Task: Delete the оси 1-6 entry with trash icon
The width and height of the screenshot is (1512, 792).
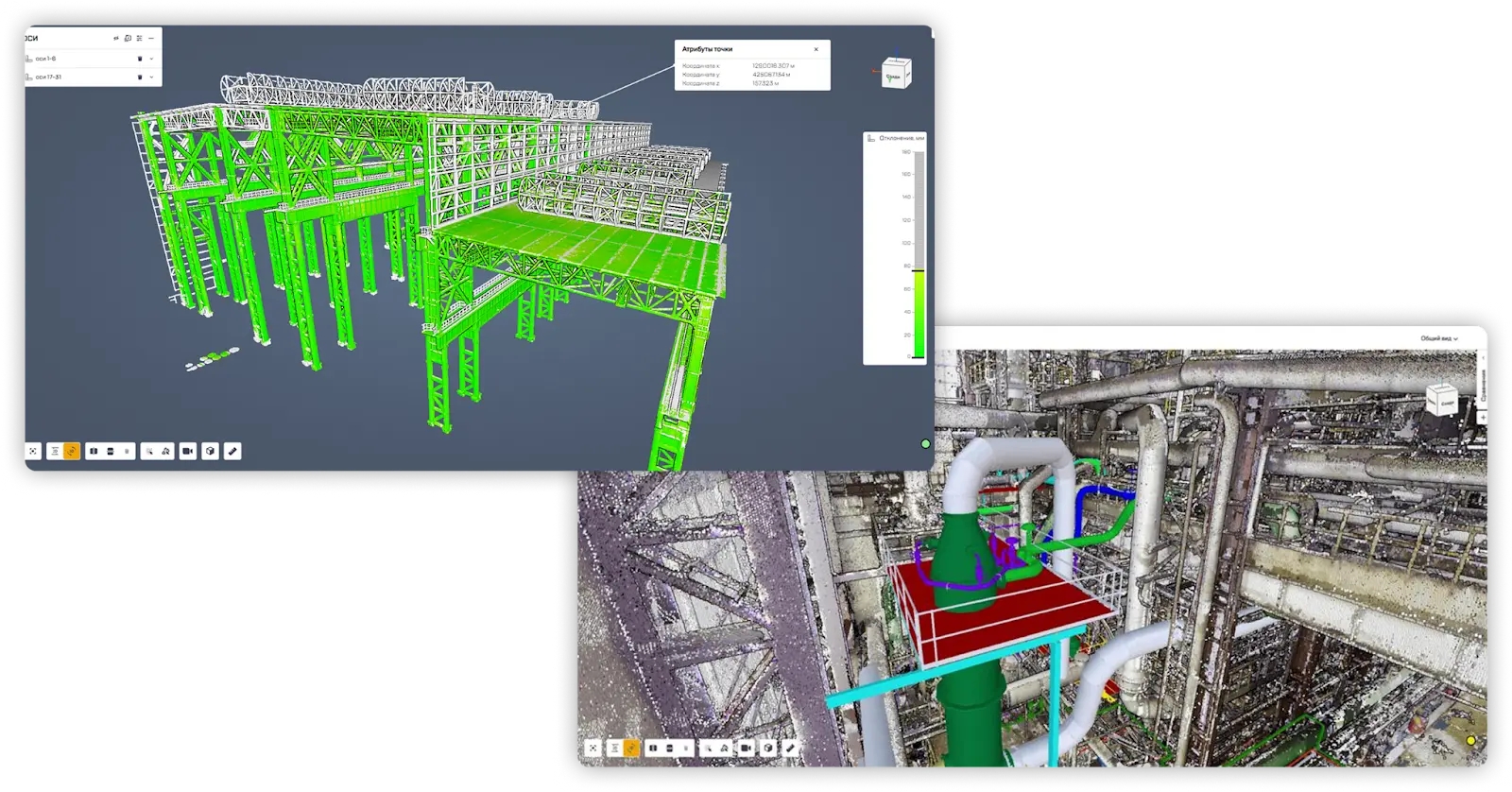Action: pyautogui.click(x=140, y=59)
